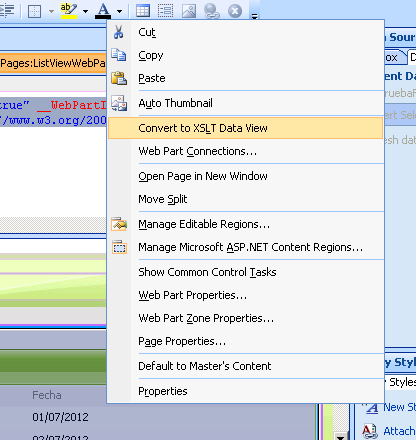
Task: Select Move Split menu entry
Action: click(246, 199)
